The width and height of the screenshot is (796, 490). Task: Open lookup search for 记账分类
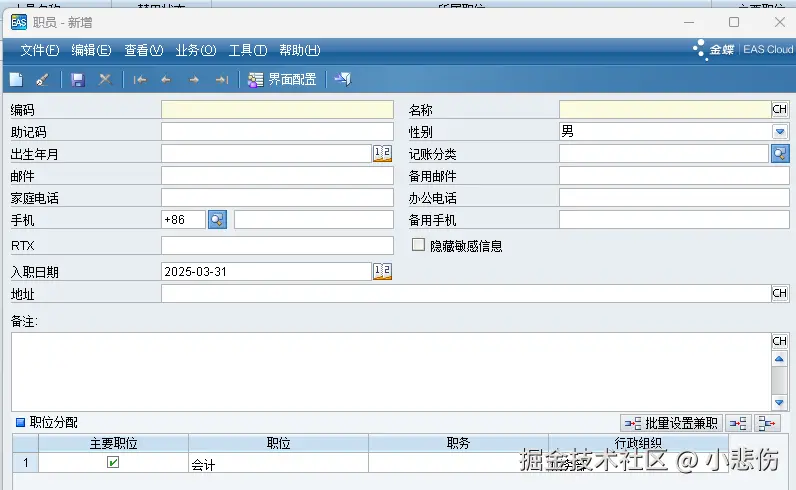pyautogui.click(x=780, y=153)
